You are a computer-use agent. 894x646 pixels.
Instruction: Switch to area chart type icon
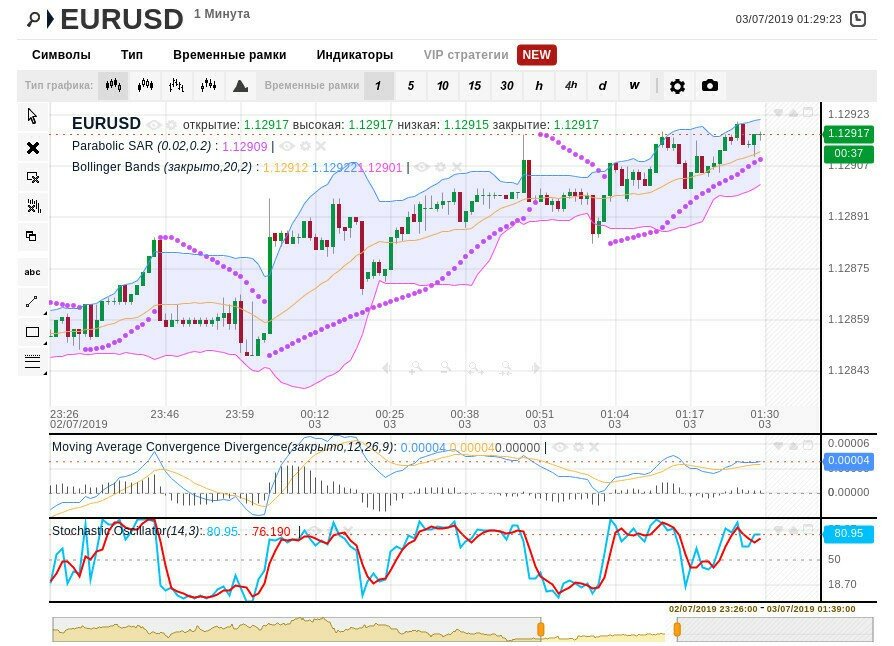(240, 86)
